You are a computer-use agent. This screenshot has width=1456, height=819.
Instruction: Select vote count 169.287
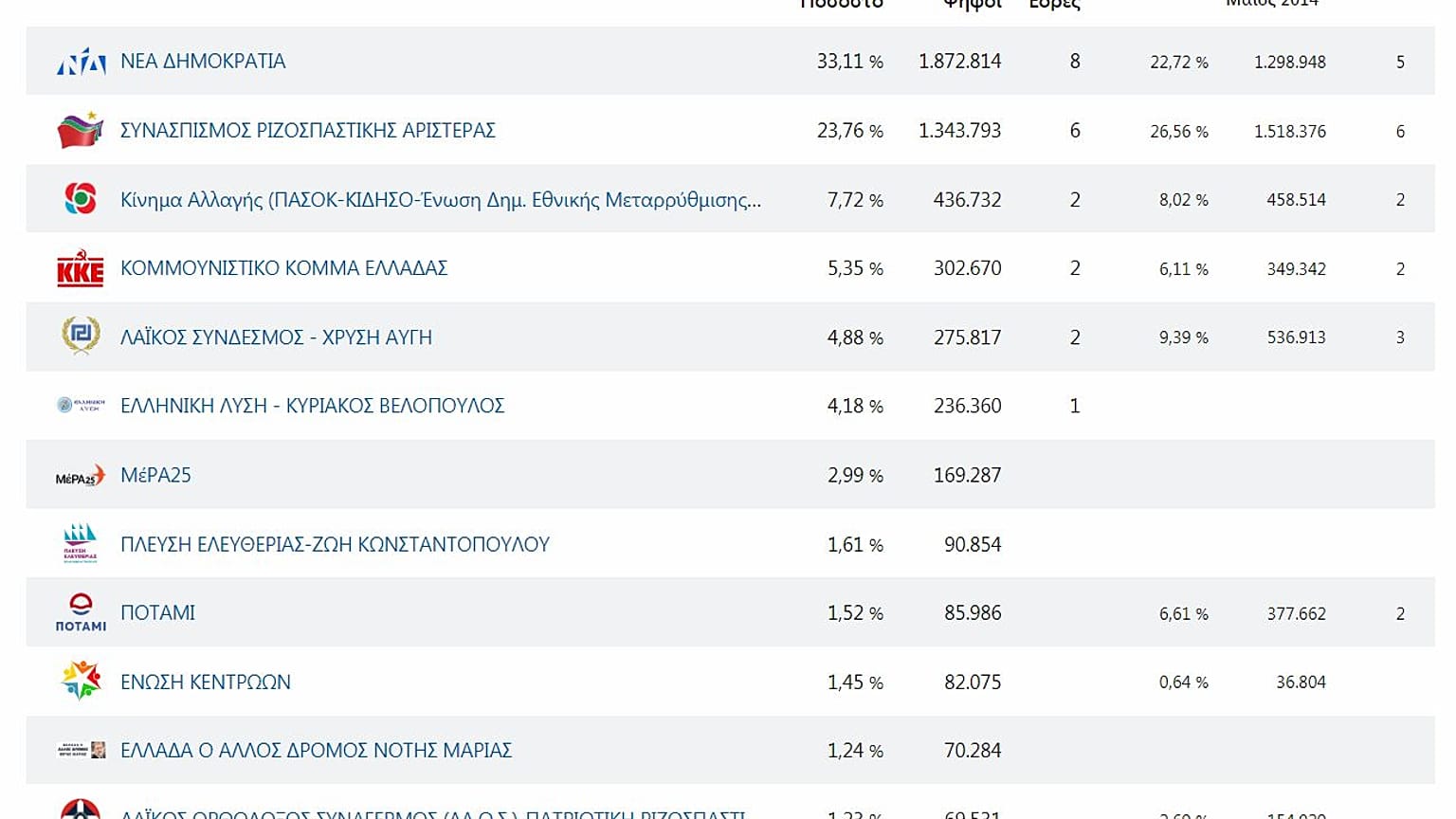pyautogui.click(x=967, y=475)
